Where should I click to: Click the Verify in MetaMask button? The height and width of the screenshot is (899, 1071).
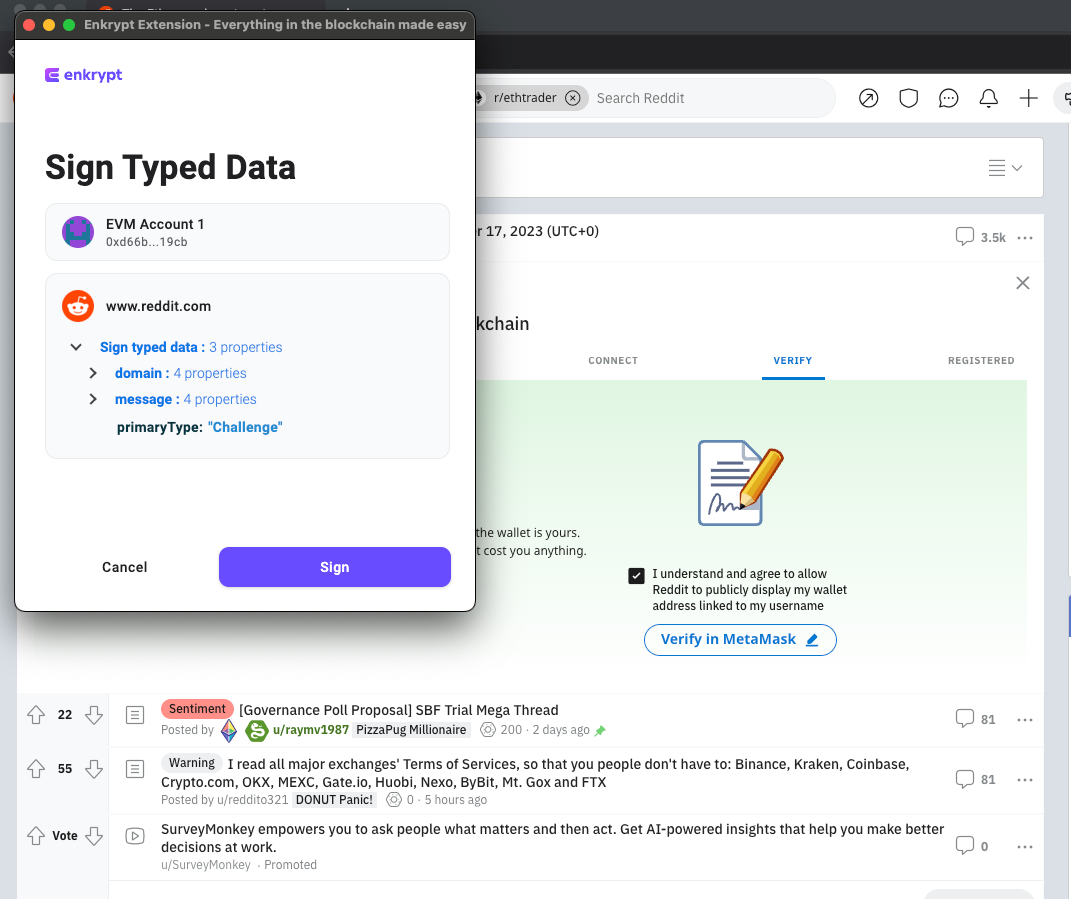coord(740,639)
